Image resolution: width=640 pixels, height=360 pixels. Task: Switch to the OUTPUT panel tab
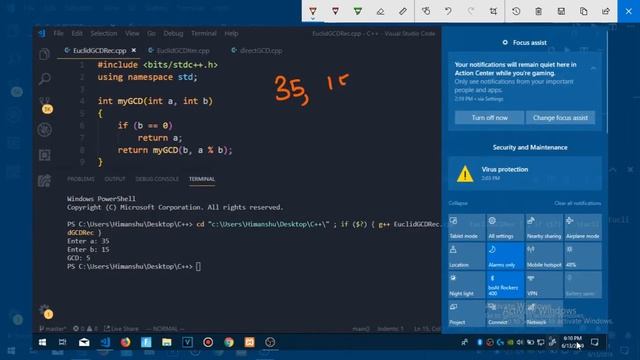tap(115, 179)
